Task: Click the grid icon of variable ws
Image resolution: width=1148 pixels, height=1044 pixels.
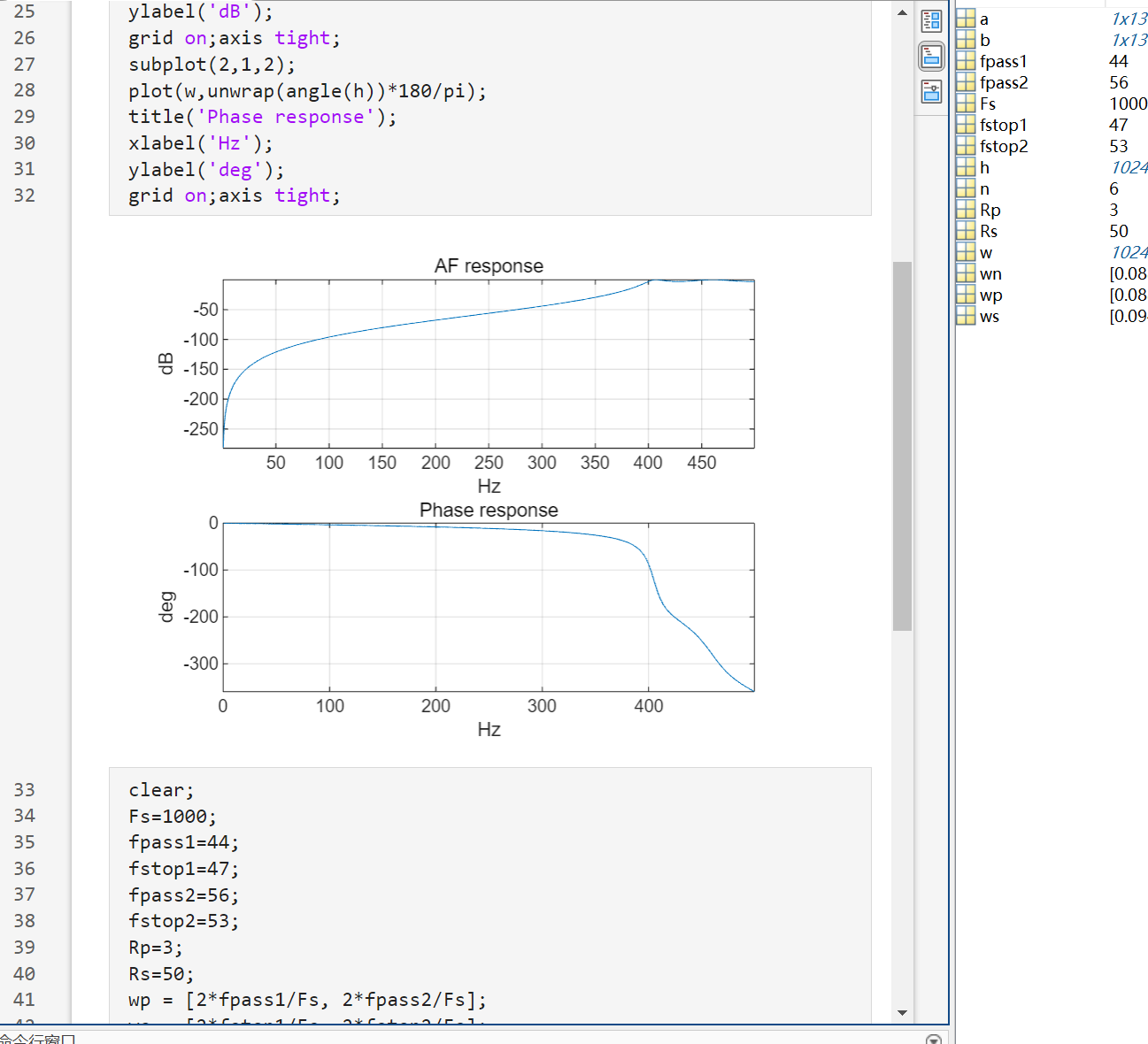Action: coord(966,316)
